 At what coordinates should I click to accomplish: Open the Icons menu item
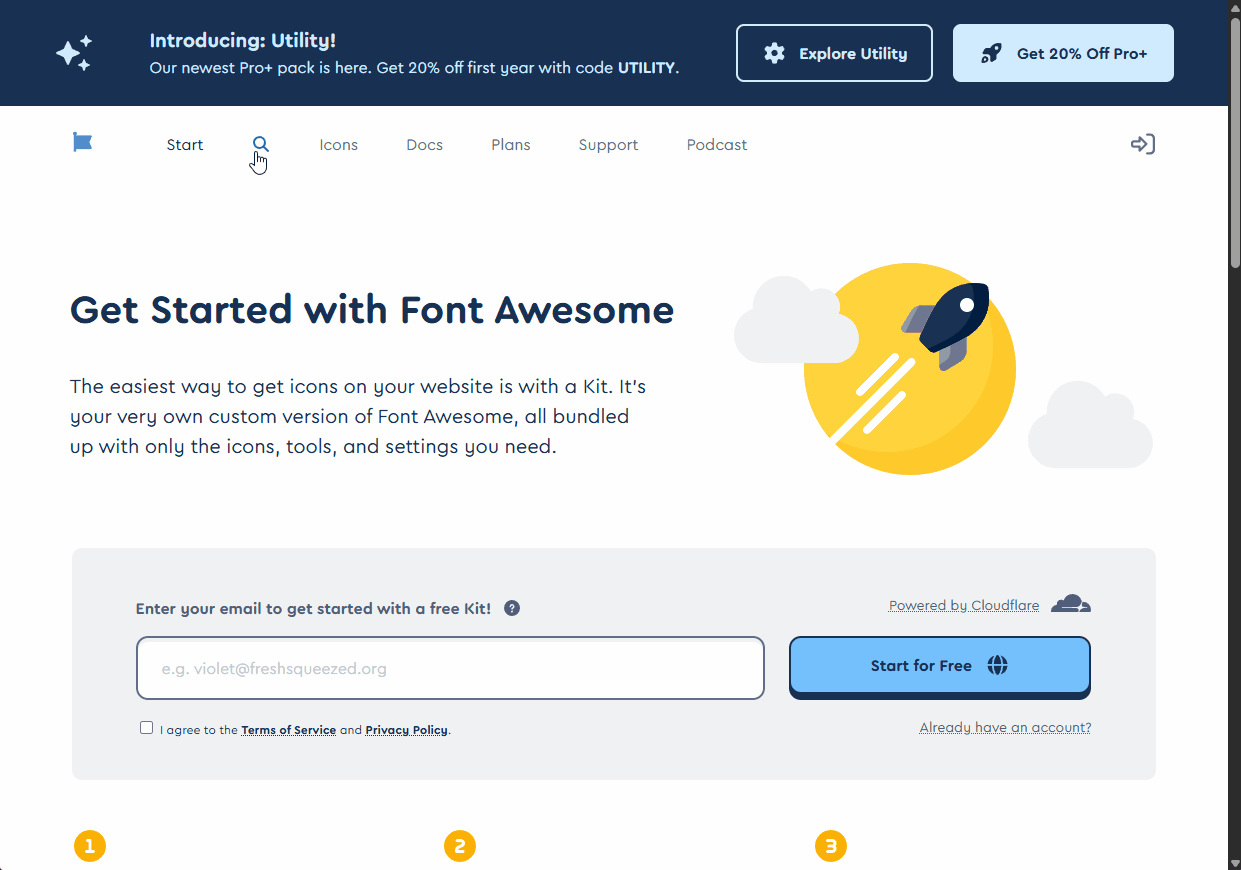(x=338, y=145)
